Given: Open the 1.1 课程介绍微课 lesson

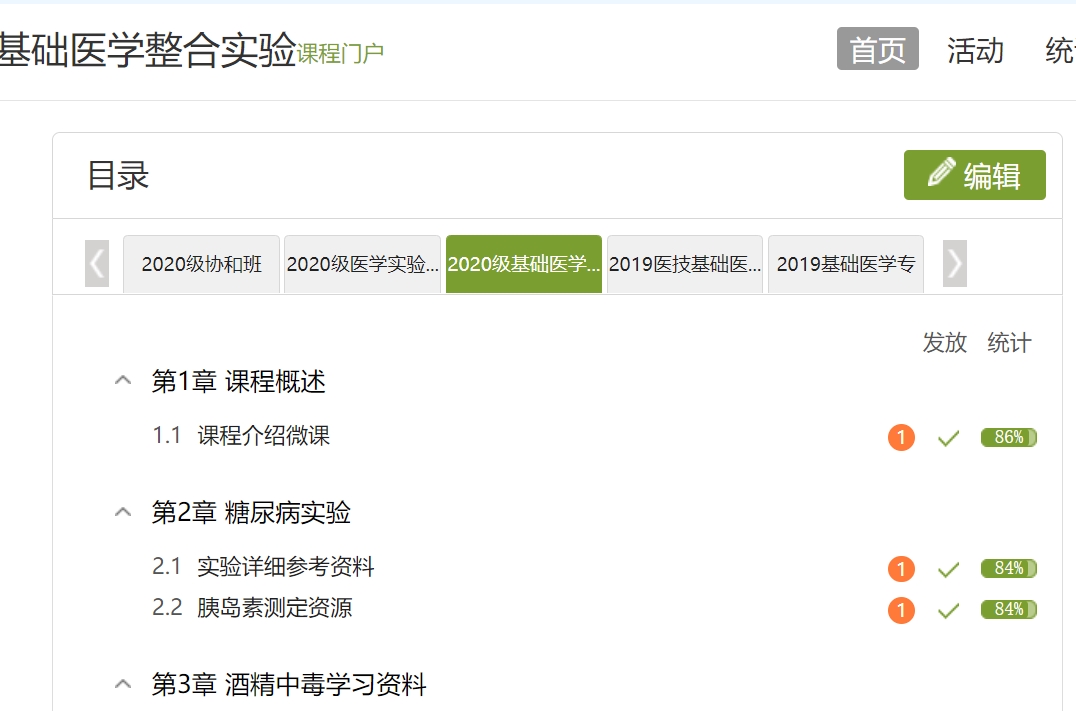Looking at the screenshot, I should tap(263, 436).
